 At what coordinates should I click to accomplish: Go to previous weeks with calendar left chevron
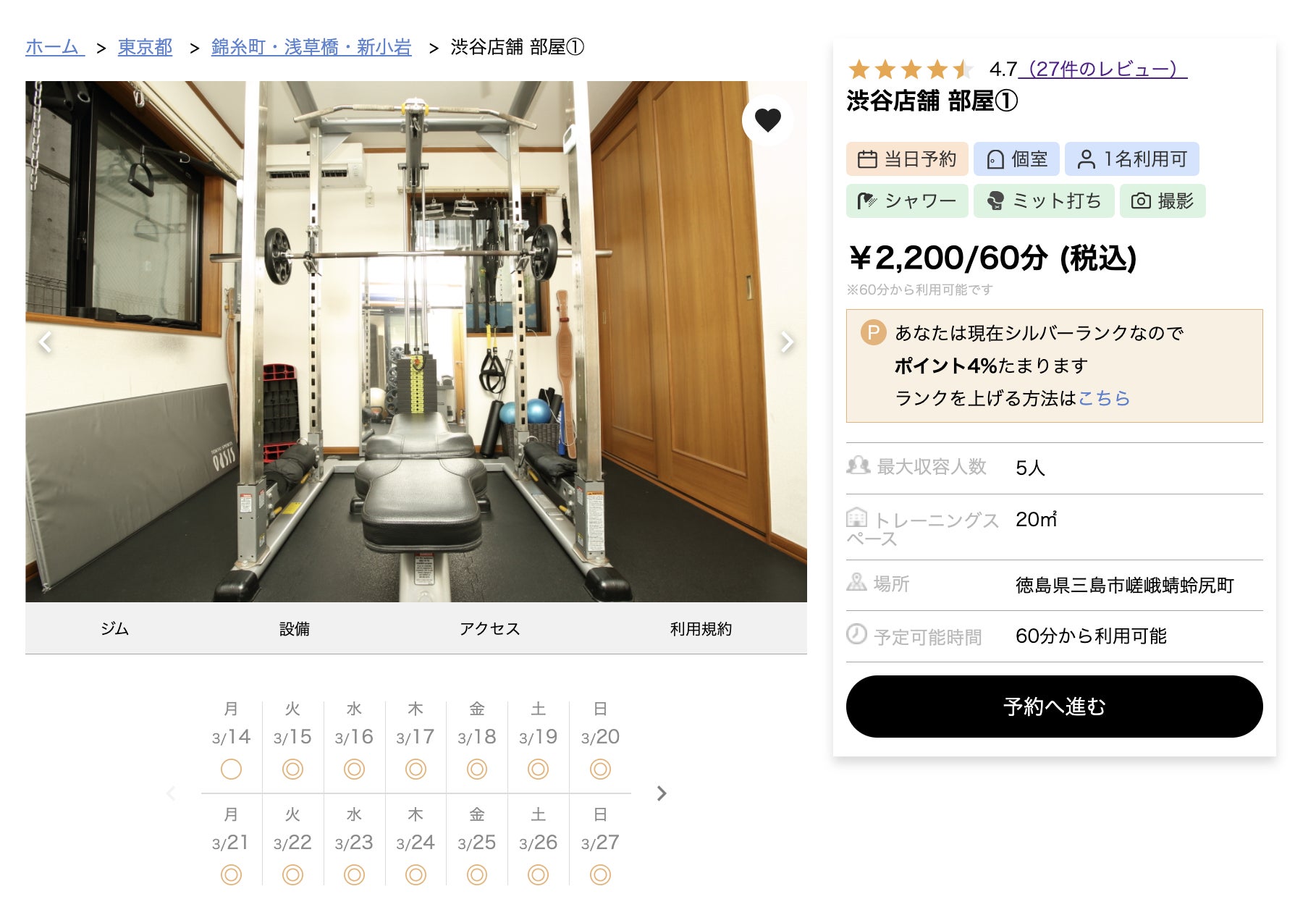click(x=172, y=793)
